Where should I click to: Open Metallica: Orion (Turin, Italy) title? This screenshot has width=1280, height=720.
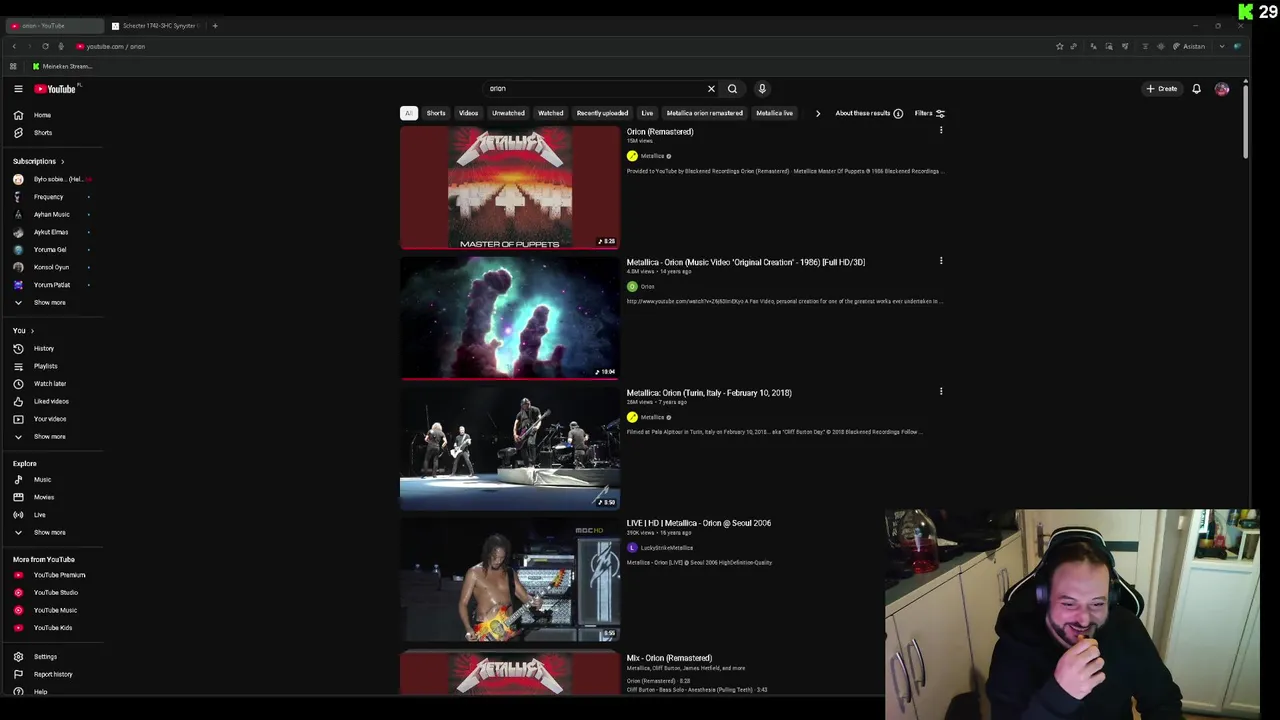click(709, 393)
